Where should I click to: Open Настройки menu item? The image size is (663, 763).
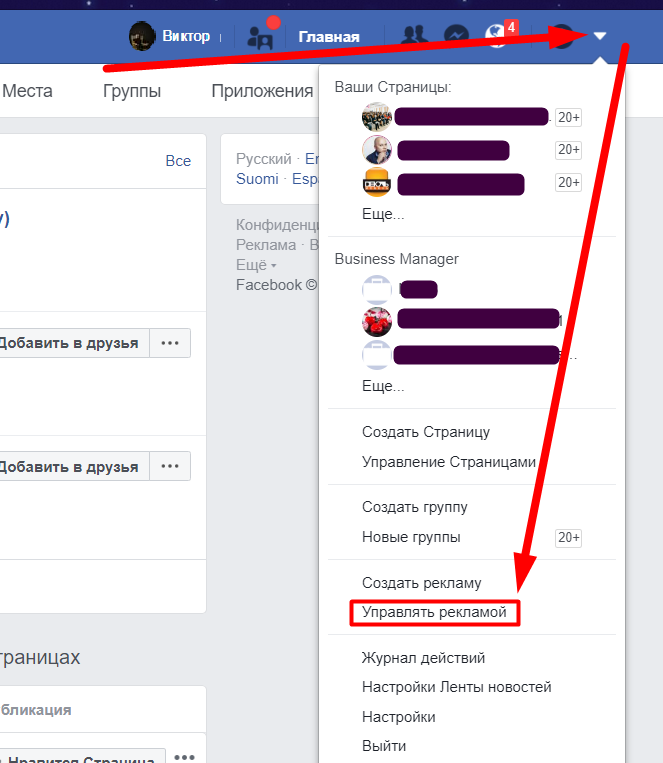tap(399, 717)
